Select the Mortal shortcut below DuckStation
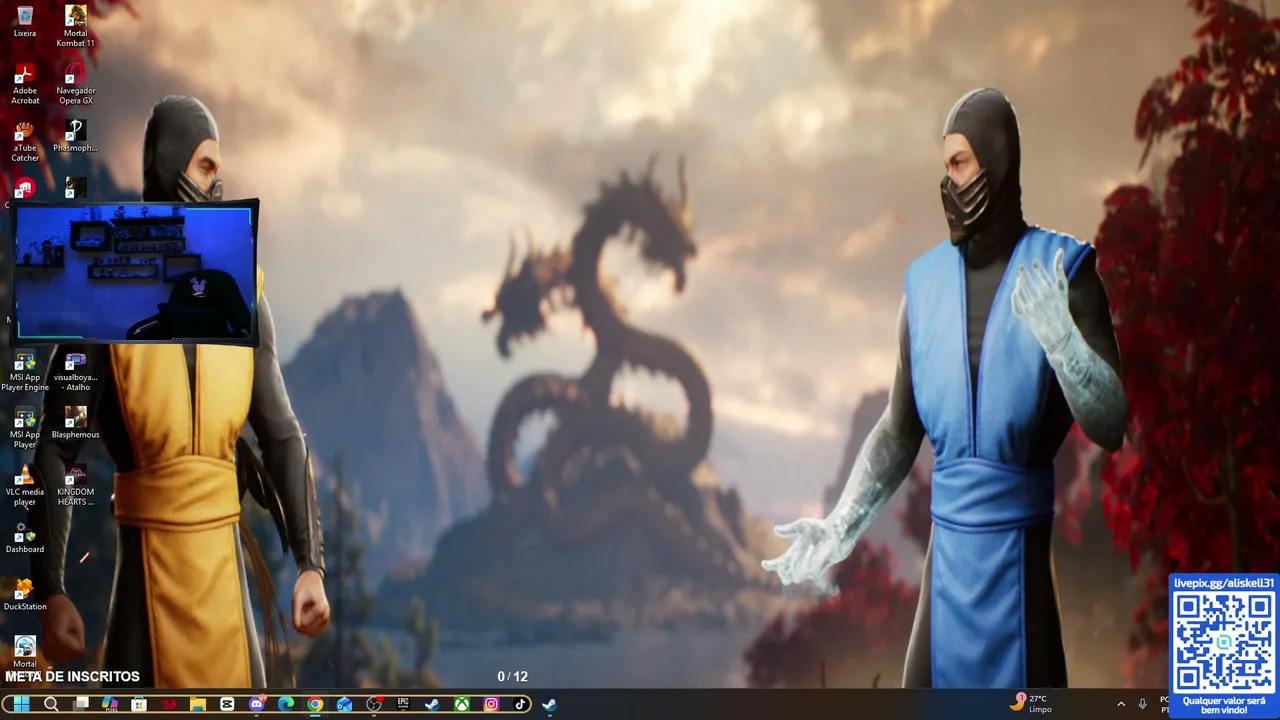Screen dimensions: 1280x720 tap(25, 652)
